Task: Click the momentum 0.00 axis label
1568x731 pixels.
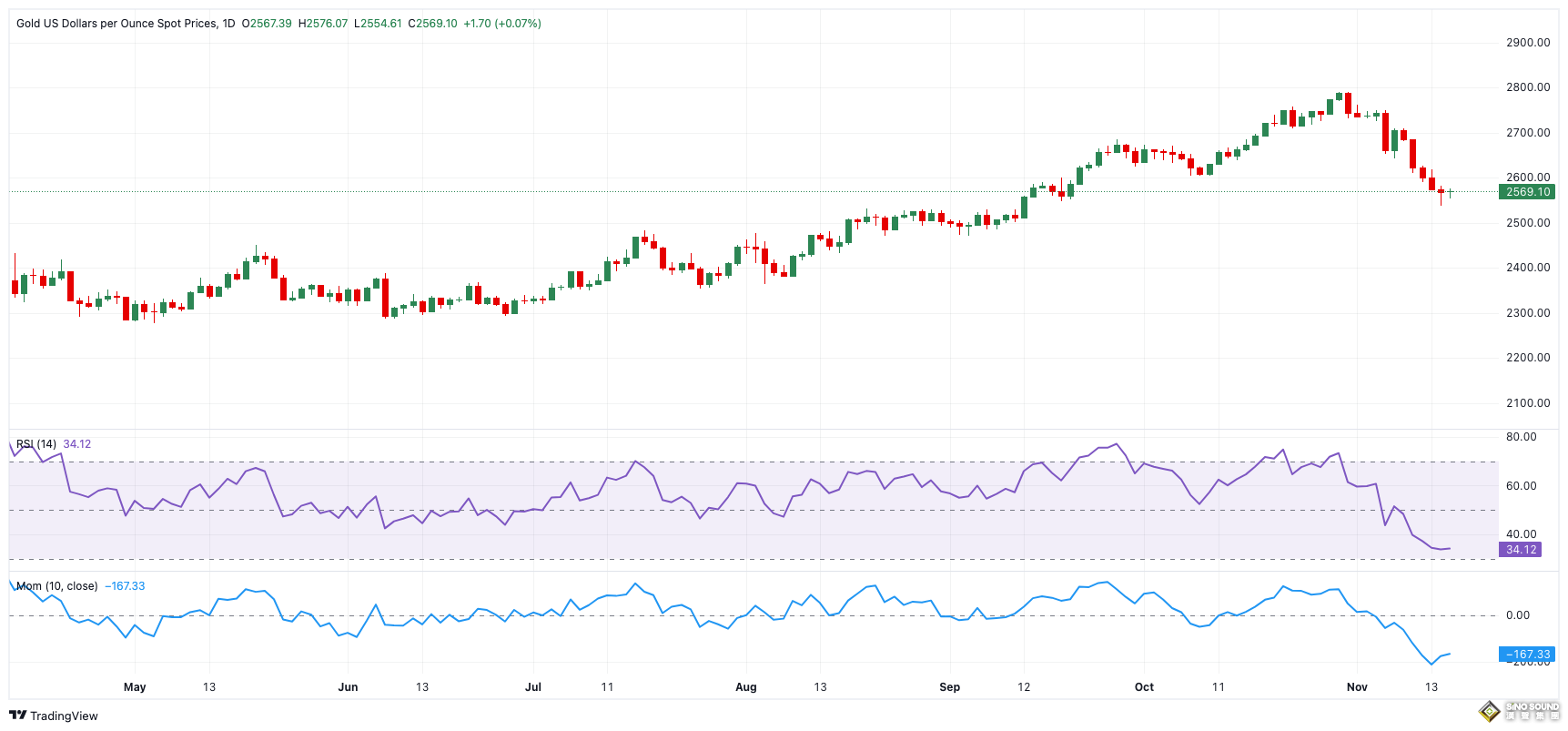Action: [1517, 615]
